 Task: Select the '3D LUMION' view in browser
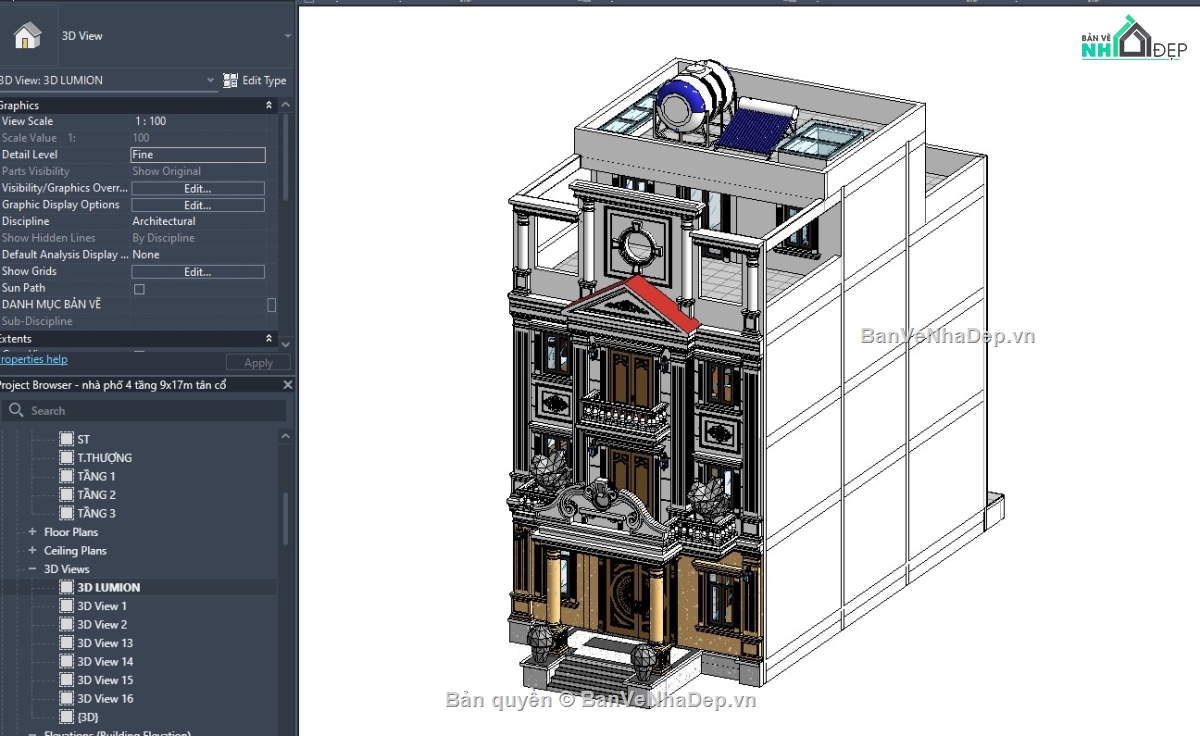tap(109, 587)
